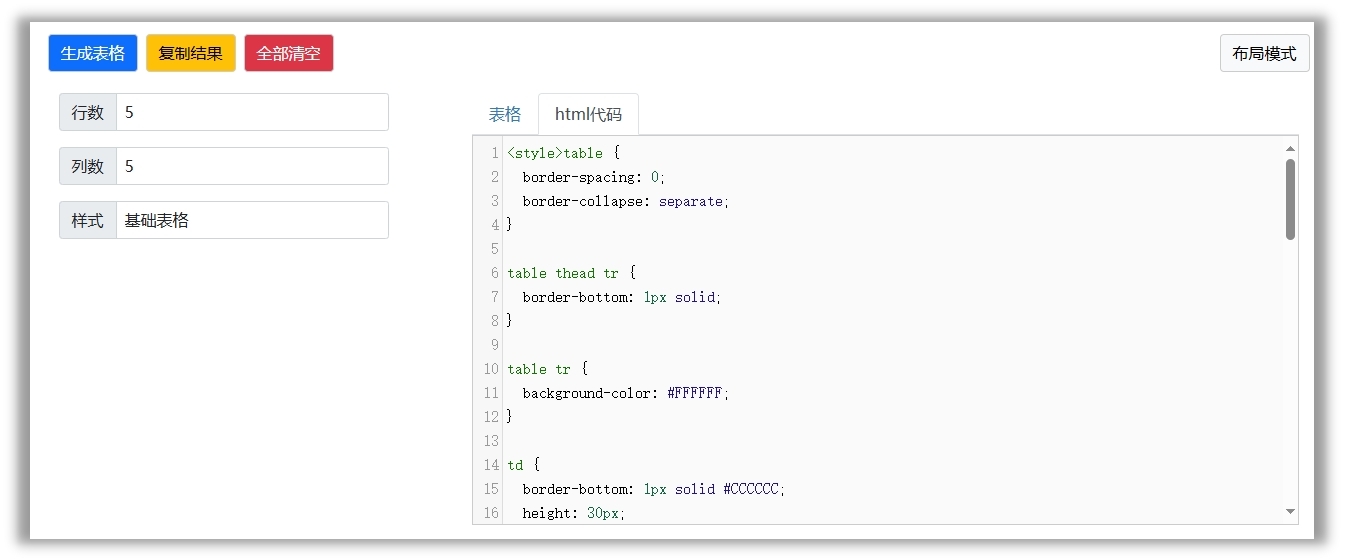The height and width of the screenshot is (560, 1345).
Task: Switch to 布局模式 layout mode
Action: (x=1264, y=53)
